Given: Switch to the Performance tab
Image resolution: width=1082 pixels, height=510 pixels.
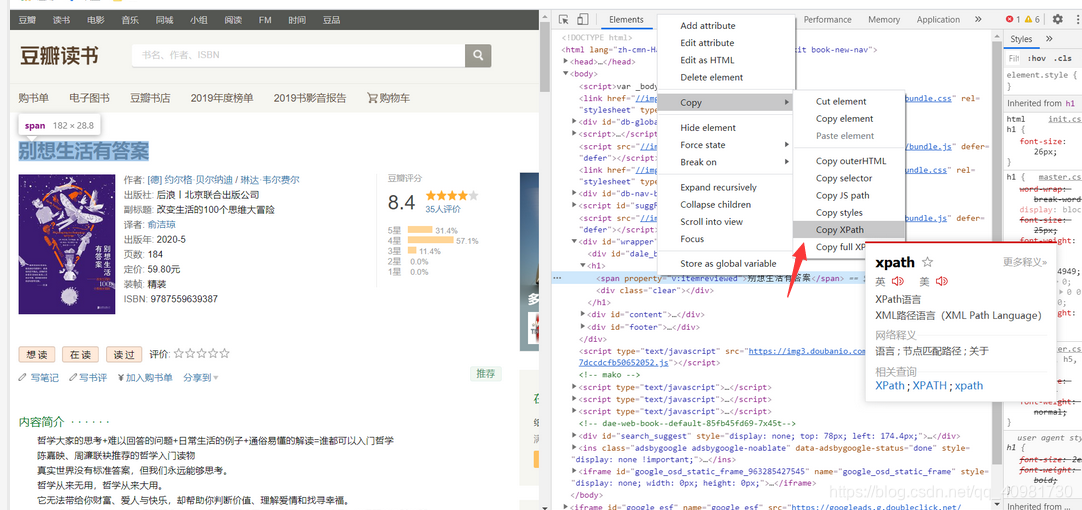Looking at the screenshot, I should 827,19.
